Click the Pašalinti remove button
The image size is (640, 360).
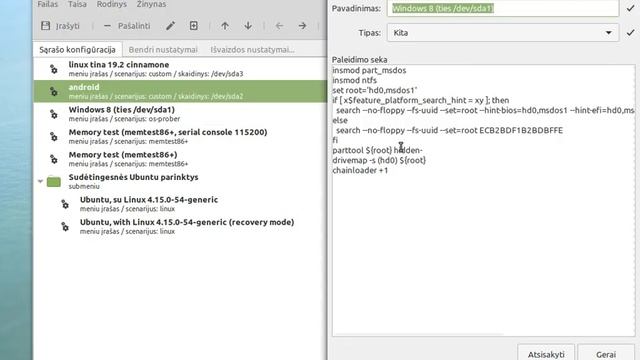point(127,26)
